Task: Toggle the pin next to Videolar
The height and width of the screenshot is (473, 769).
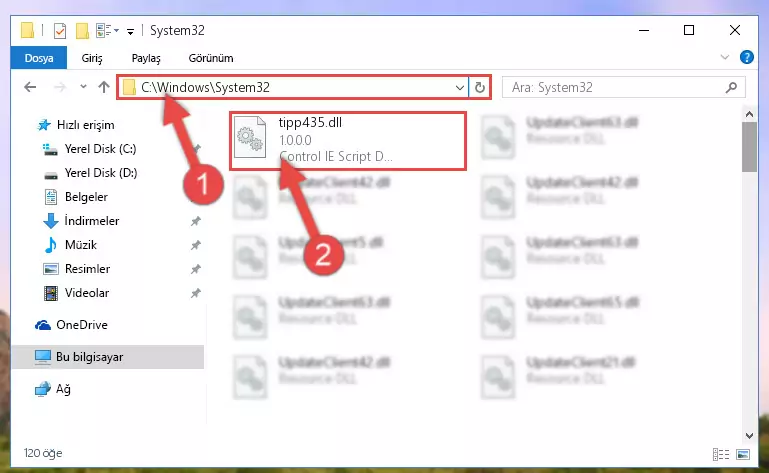Action: pos(196,293)
